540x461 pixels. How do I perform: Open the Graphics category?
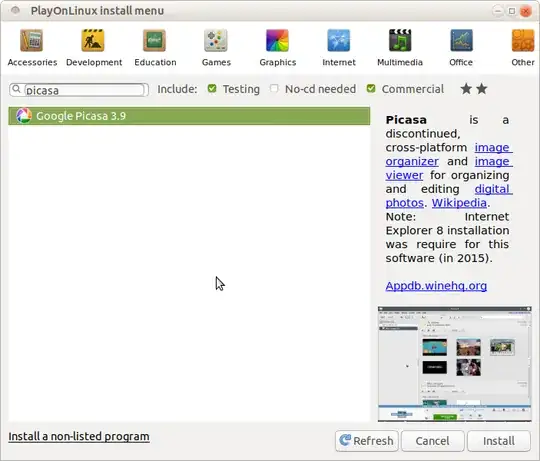[278, 48]
